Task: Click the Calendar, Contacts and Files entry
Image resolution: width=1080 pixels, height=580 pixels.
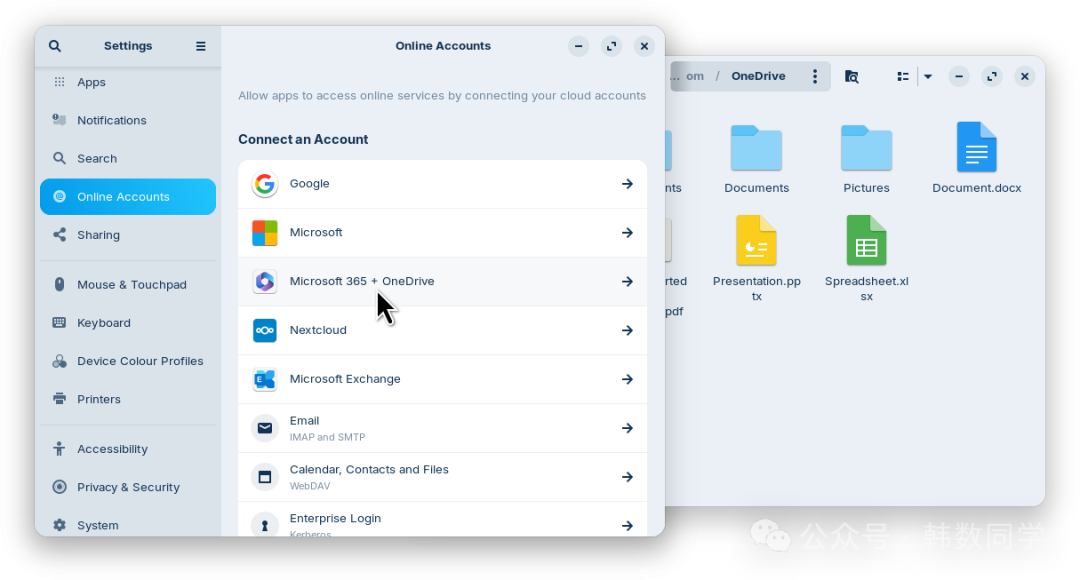Action: pyautogui.click(x=443, y=476)
